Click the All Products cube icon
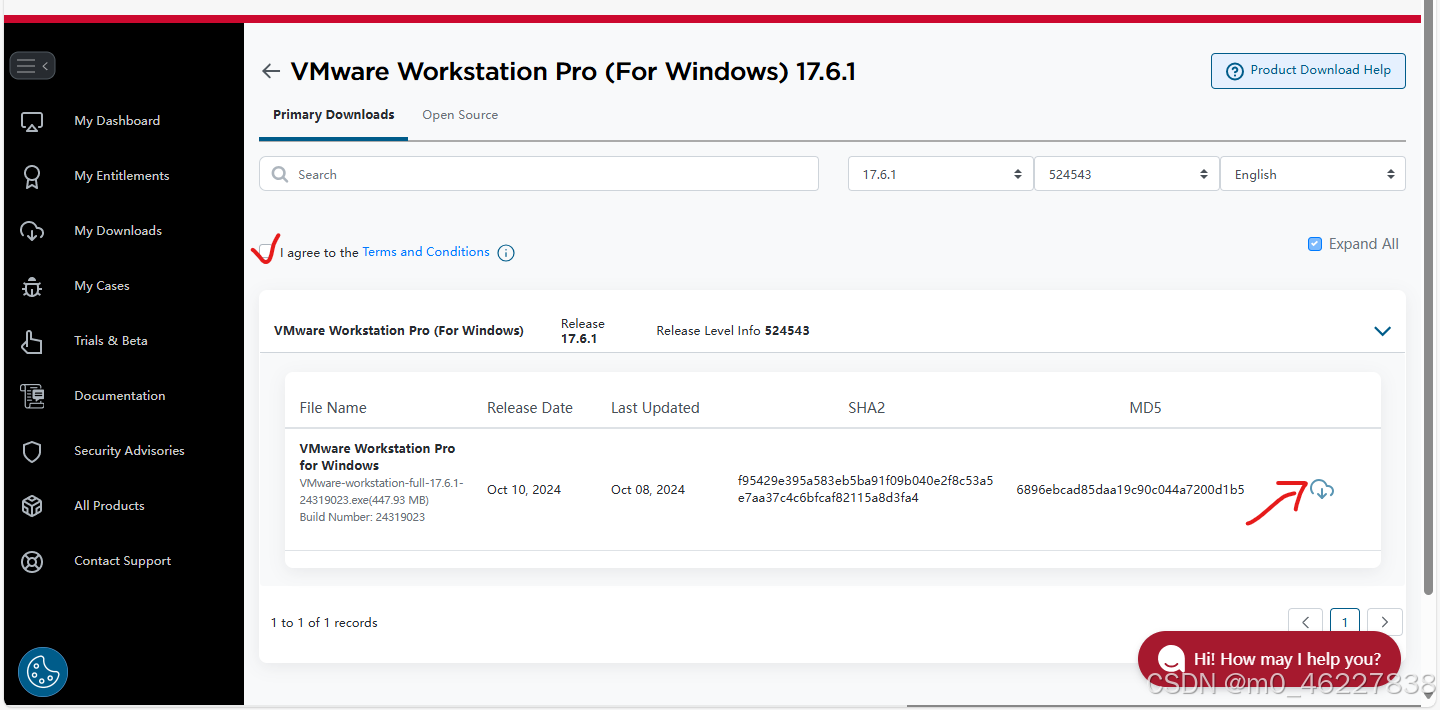 [x=32, y=506]
